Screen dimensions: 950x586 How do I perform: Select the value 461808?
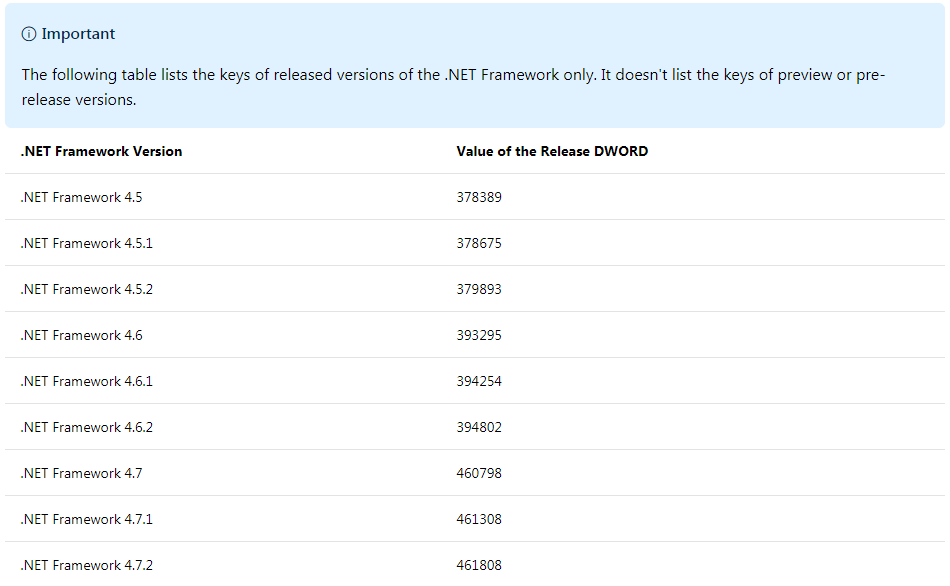[x=479, y=566]
